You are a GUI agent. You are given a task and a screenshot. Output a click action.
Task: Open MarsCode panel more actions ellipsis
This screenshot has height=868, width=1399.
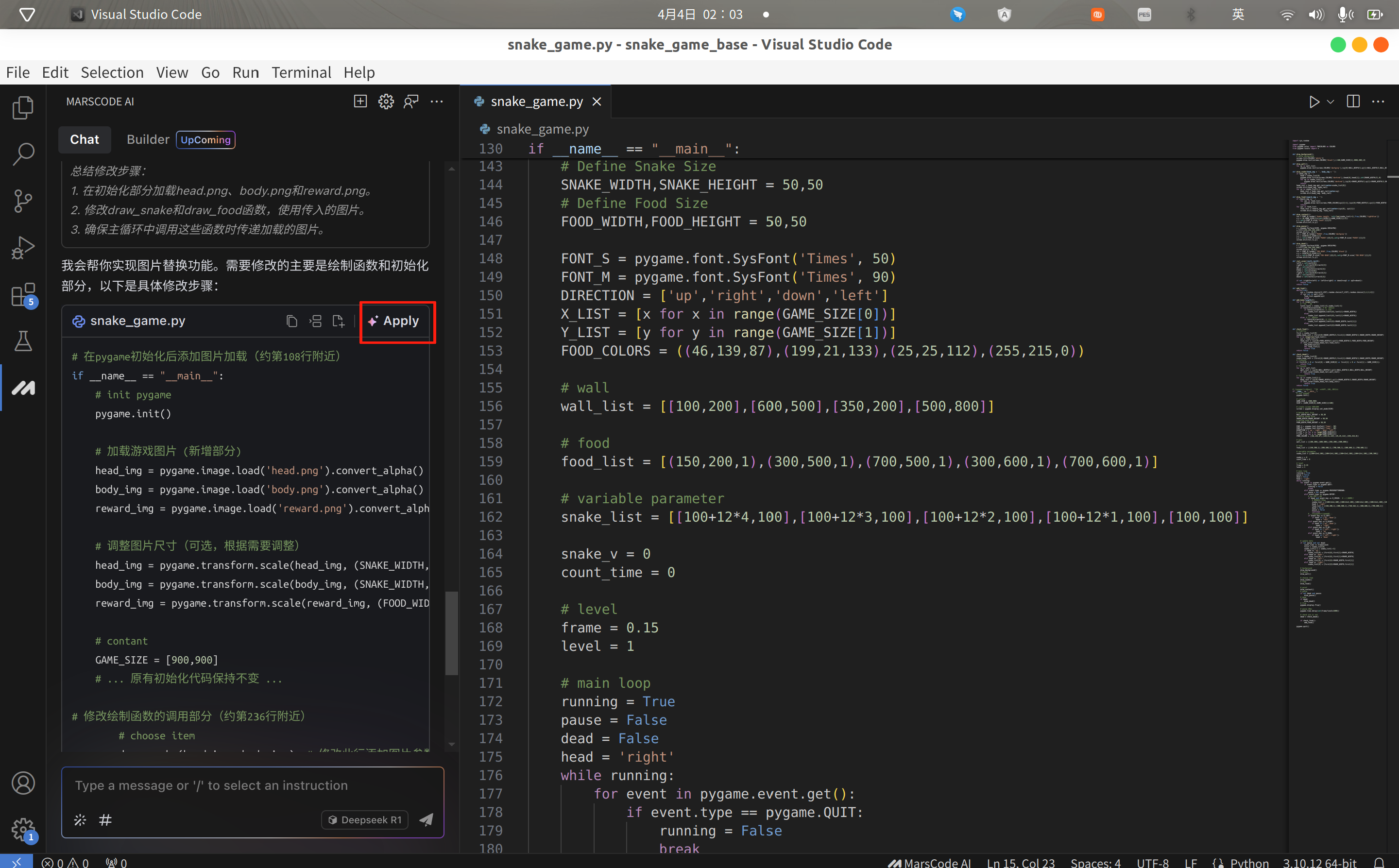pos(437,102)
